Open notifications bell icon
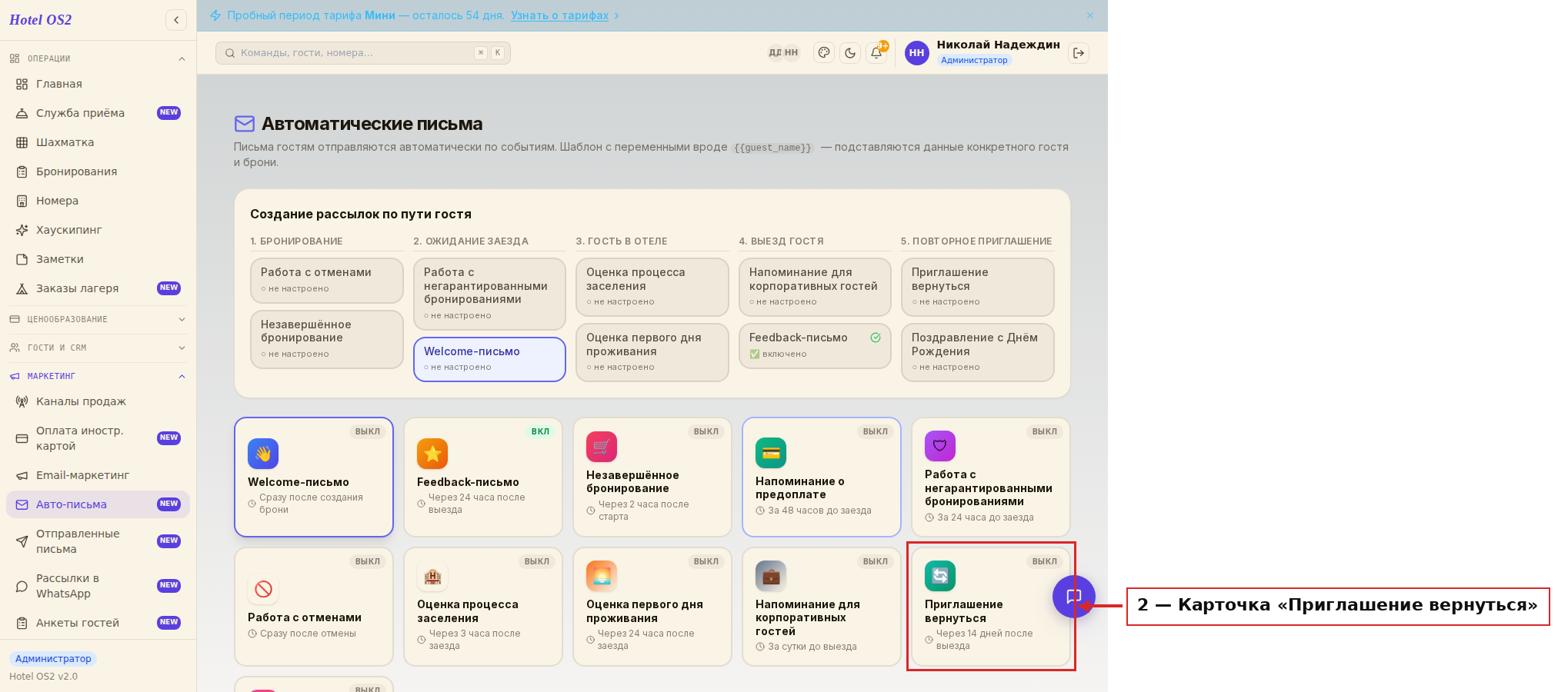Screen dimensions: 1568x692 [x=876, y=53]
